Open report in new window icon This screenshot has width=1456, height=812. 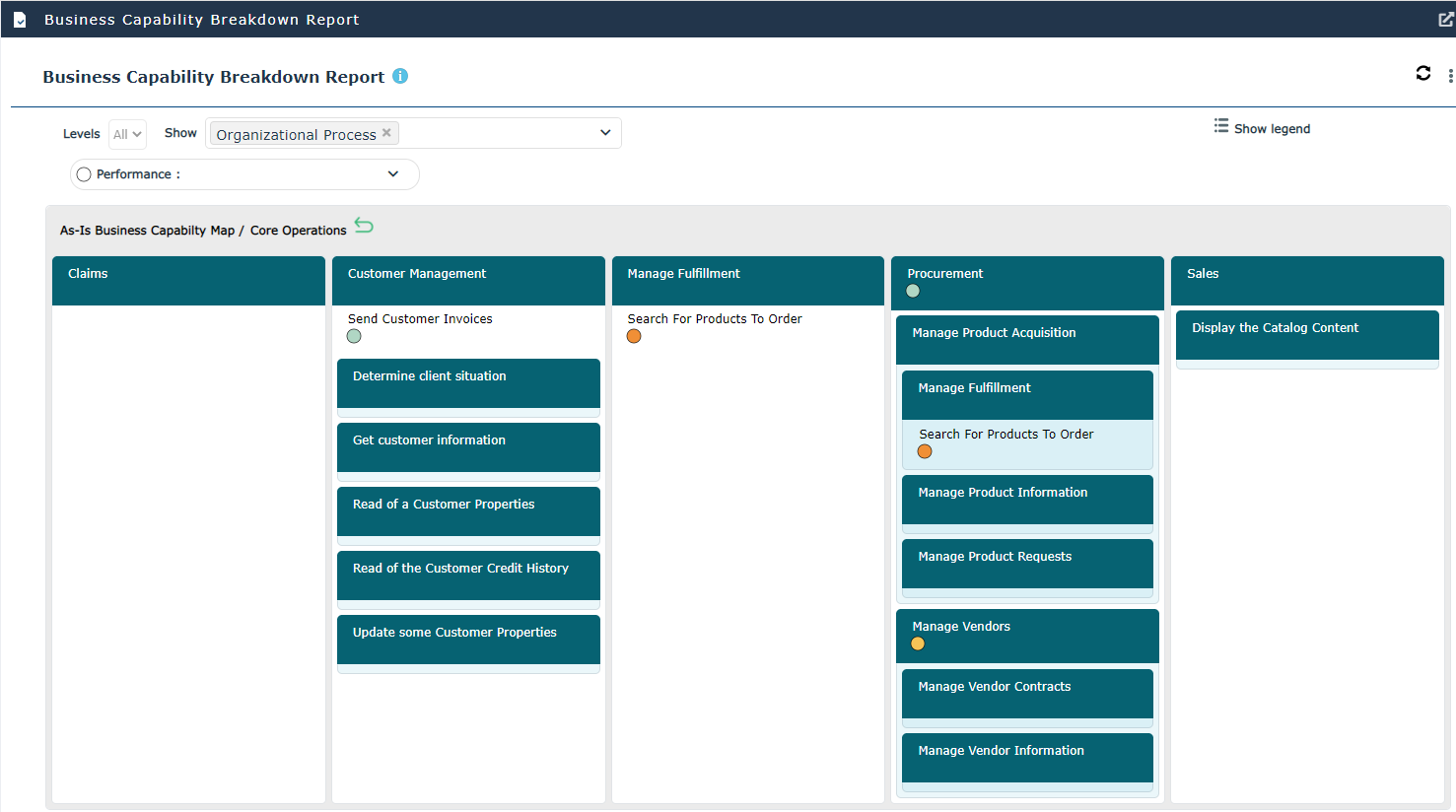1445,20
